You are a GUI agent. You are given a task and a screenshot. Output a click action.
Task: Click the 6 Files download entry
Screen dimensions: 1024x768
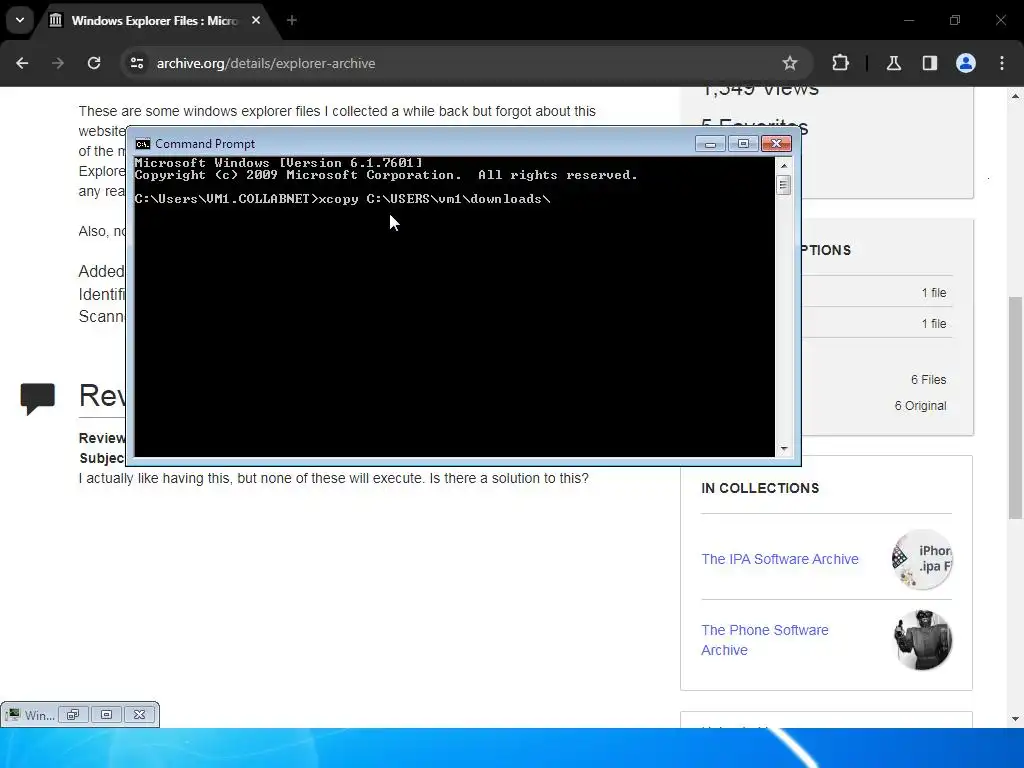pyautogui.click(x=928, y=379)
